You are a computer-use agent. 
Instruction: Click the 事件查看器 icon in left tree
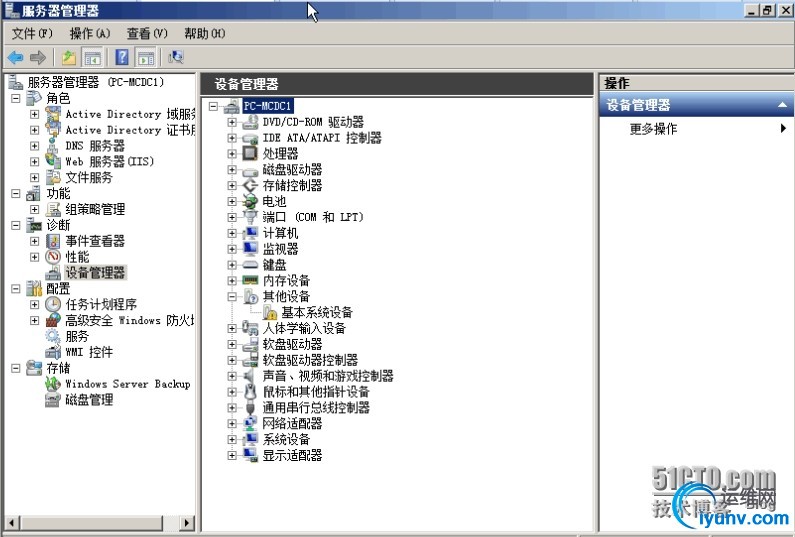[53, 241]
